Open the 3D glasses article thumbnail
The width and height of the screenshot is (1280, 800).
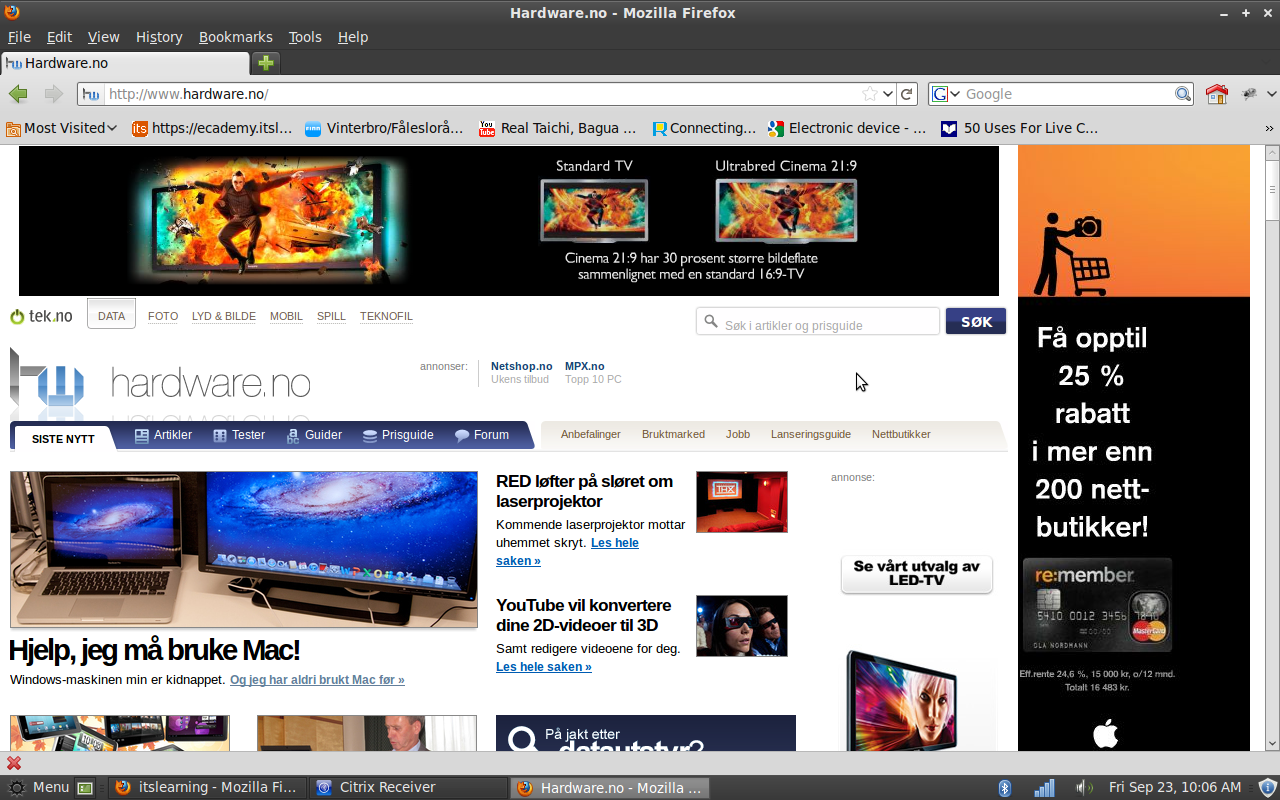click(742, 626)
